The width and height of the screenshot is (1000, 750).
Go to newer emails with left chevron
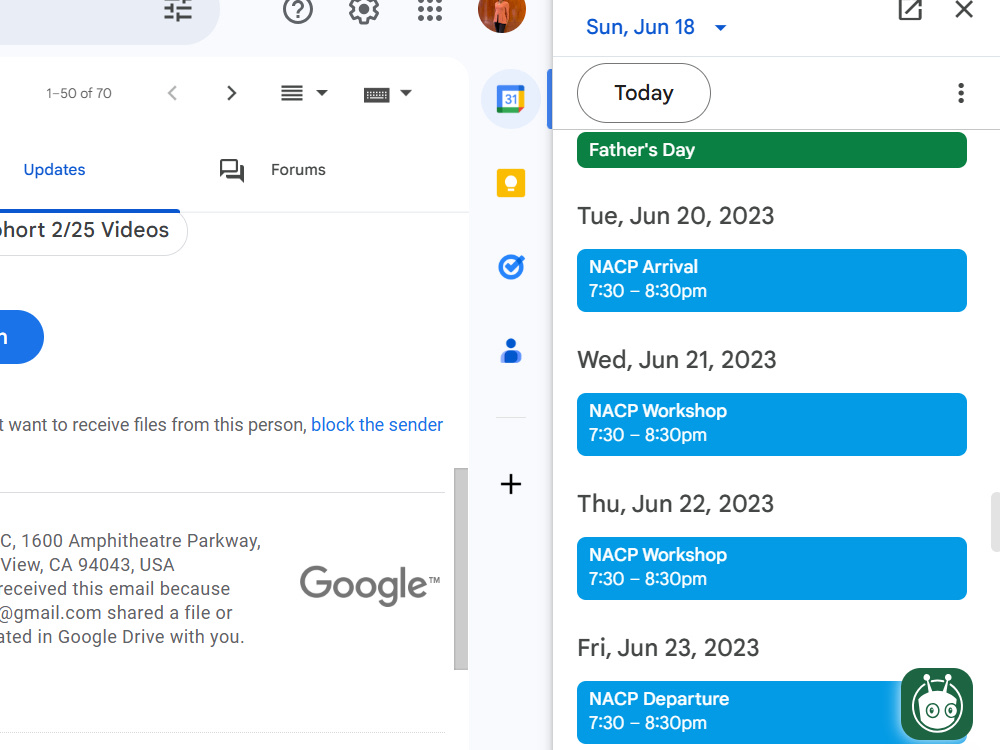click(172, 93)
